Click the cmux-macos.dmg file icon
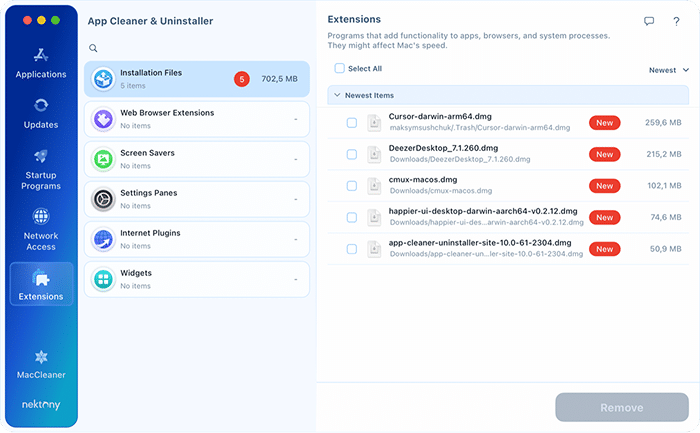700x433 pixels. (374, 186)
